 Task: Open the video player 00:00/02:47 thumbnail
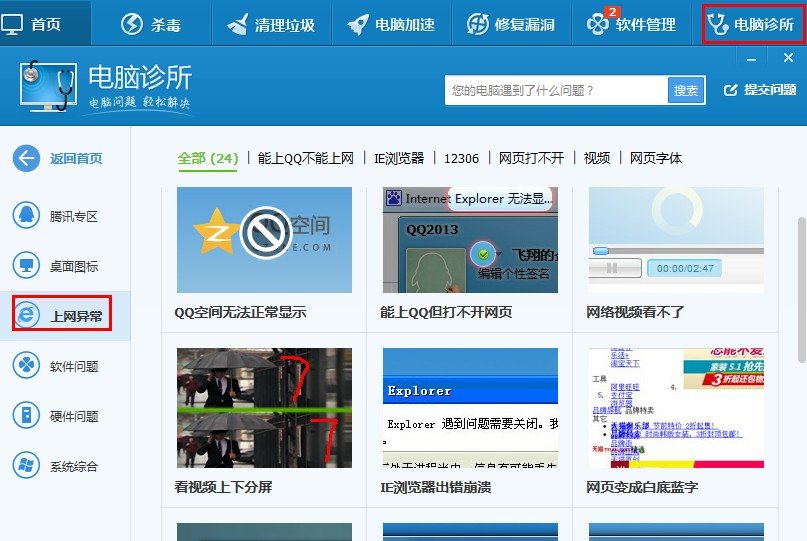(676, 240)
